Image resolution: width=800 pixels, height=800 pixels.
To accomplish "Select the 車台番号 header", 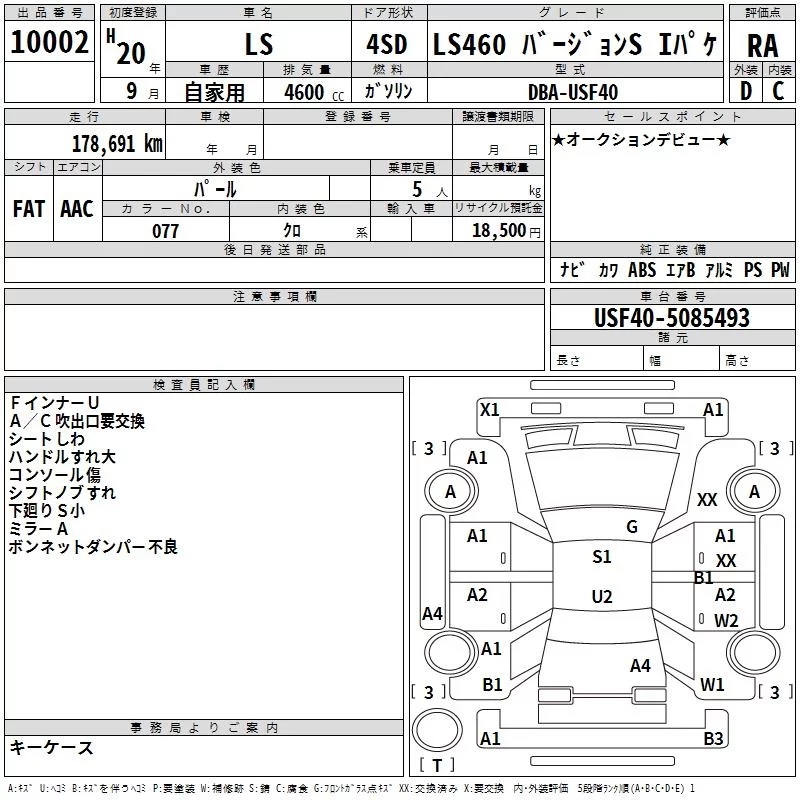I will coord(673,296).
